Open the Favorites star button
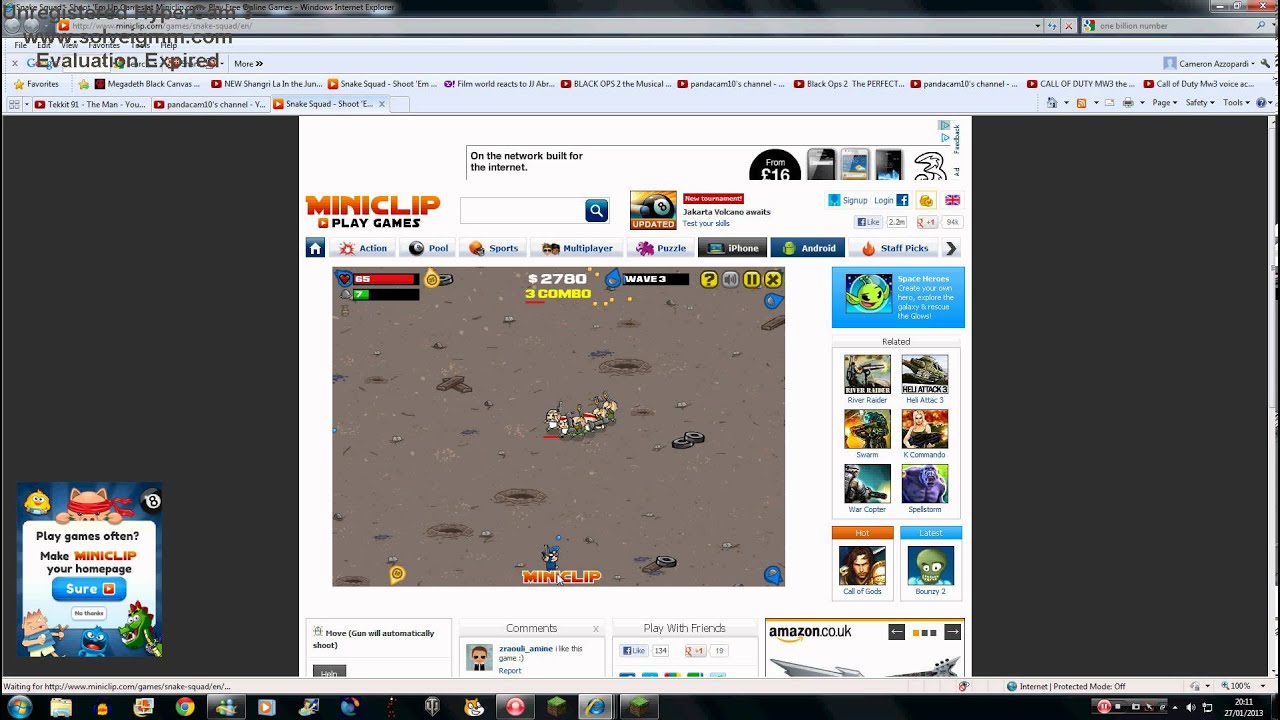 coord(35,84)
